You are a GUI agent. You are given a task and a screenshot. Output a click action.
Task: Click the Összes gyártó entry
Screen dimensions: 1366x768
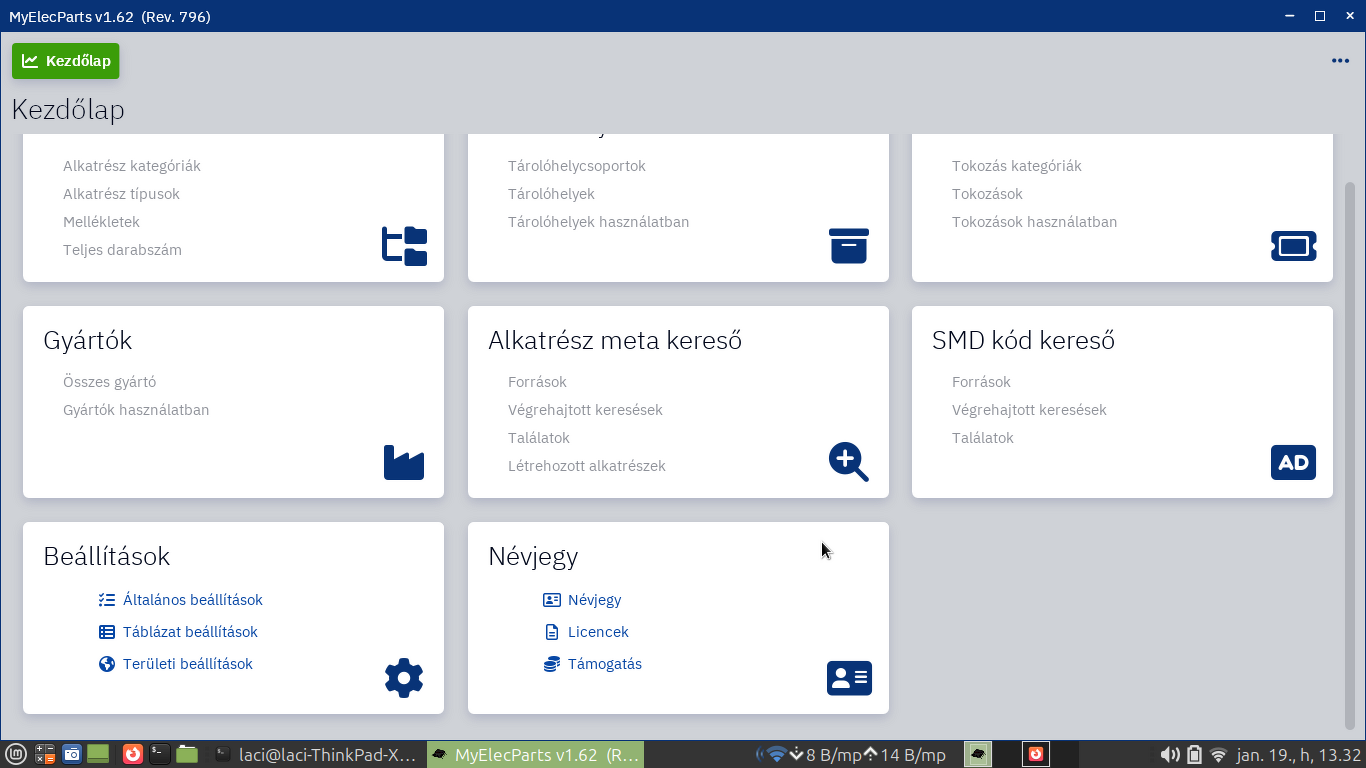click(109, 382)
